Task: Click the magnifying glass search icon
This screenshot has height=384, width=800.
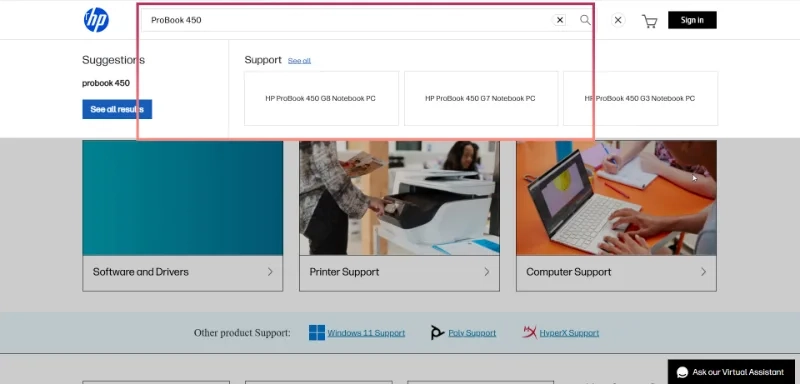Action: tap(585, 20)
